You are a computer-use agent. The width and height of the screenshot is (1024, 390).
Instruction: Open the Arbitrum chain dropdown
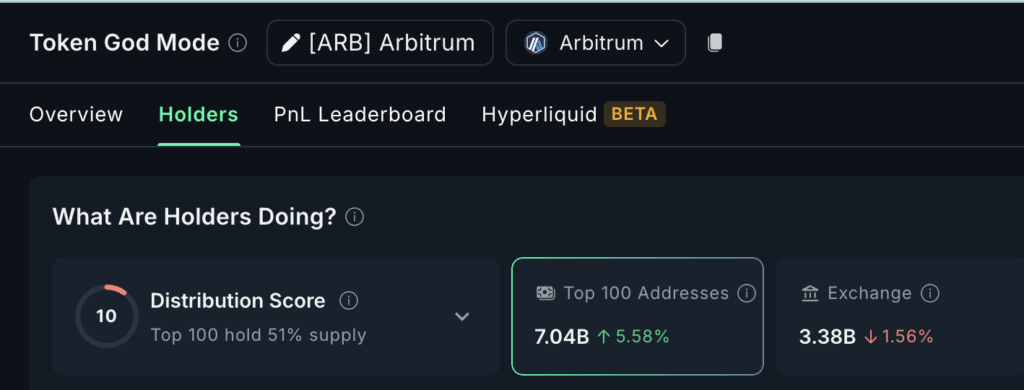[x=596, y=43]
